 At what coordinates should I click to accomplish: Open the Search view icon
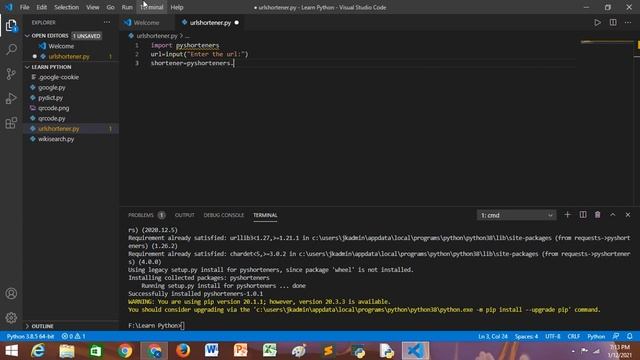tap(11, 50)
